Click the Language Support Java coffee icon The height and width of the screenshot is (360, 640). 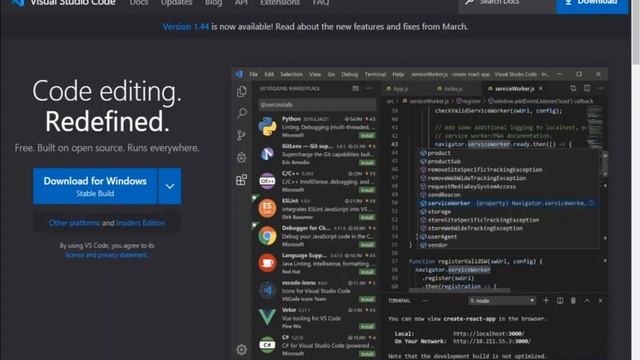(267, 262)
